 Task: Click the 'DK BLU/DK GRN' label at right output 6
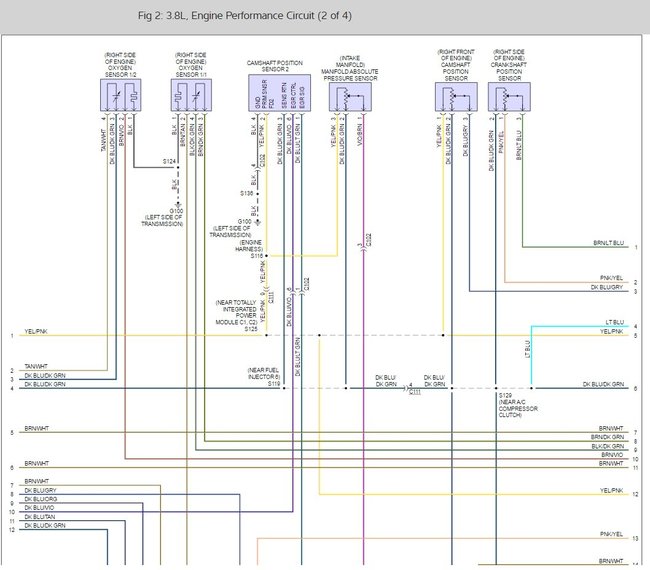click(603, 384)
